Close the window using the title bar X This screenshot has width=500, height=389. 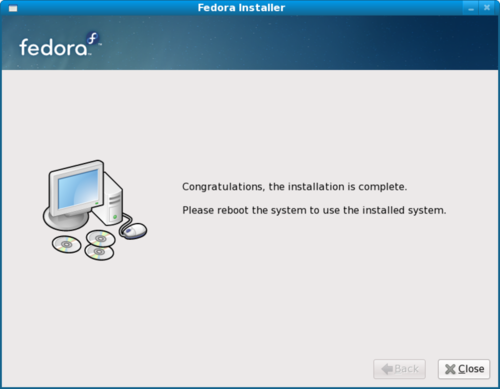pyautogui.click(x=487, y=8)
